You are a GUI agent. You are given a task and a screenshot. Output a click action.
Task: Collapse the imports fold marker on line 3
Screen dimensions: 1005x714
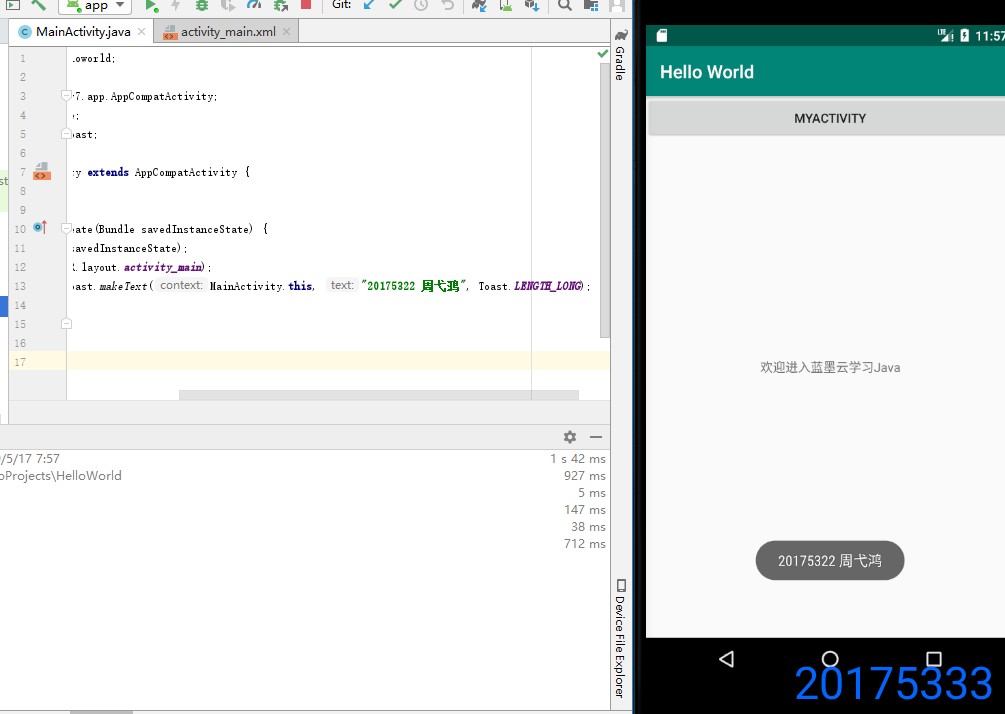click(x=66, y=95)
